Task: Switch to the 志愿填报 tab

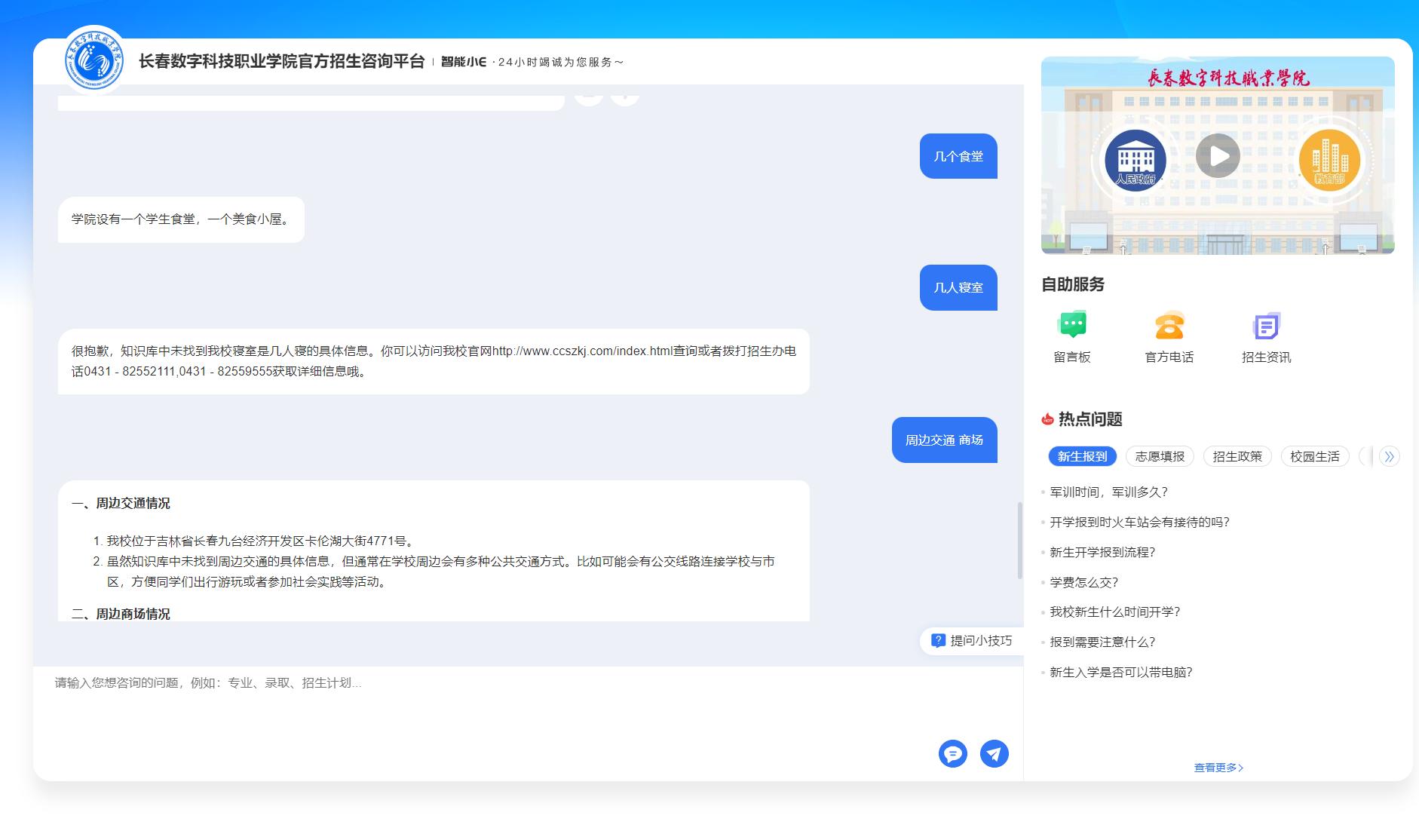Action: [x=1160, y=456]
